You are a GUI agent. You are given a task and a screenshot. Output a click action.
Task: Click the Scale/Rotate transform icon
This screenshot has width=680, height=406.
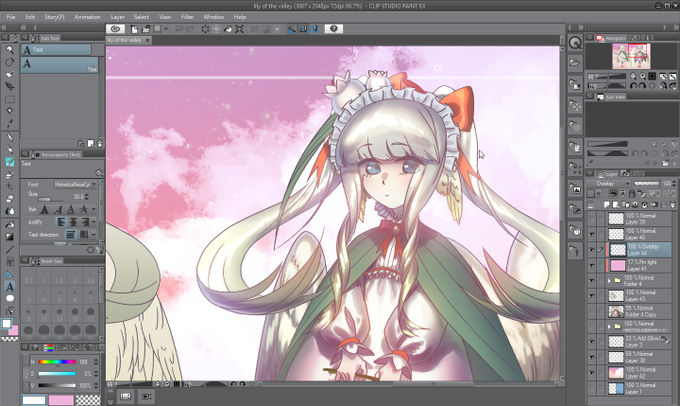point(239,29)
